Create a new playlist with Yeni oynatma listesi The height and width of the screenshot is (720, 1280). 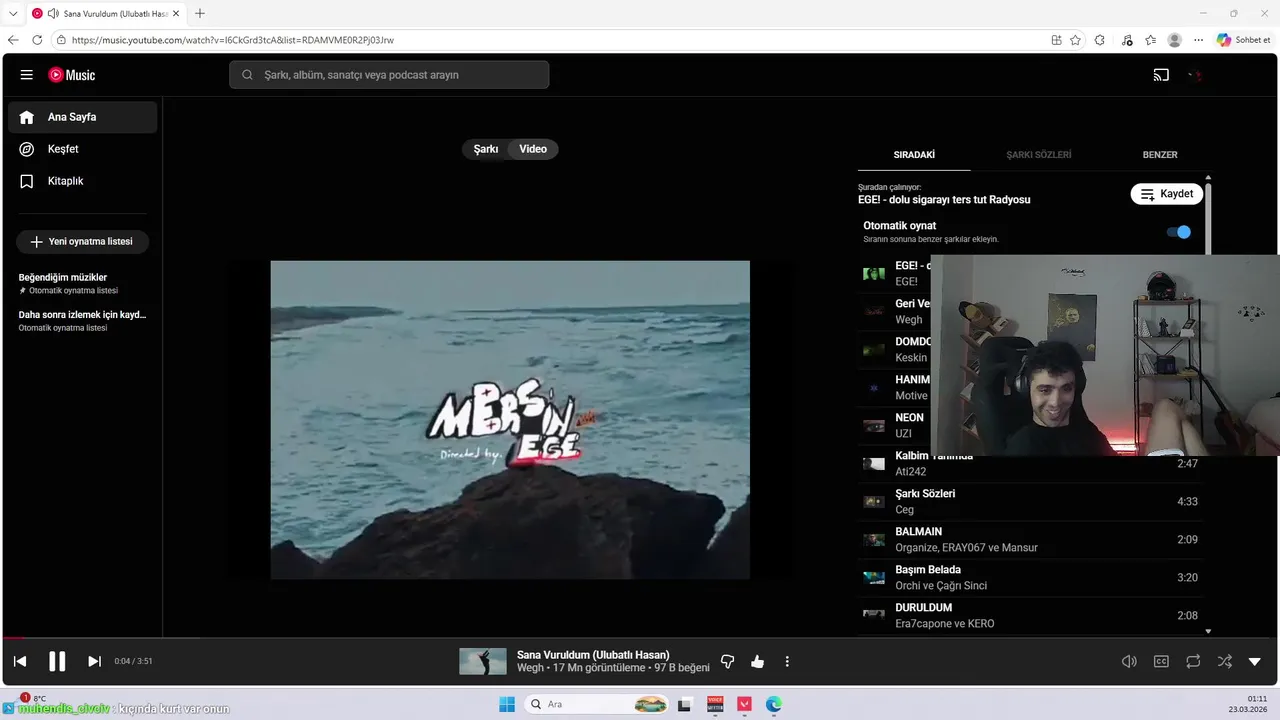[x=82, y=242]
